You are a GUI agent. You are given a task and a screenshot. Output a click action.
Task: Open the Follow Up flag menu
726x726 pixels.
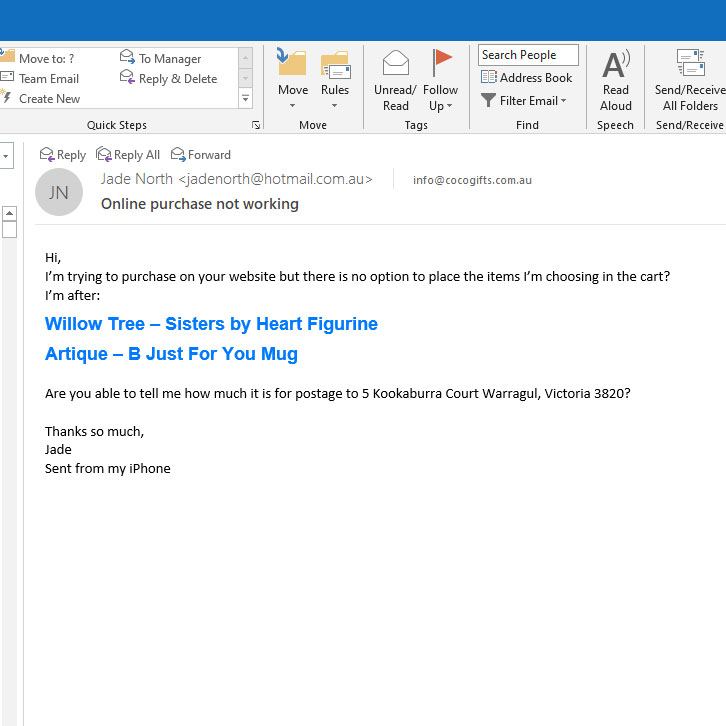[440, 80]
